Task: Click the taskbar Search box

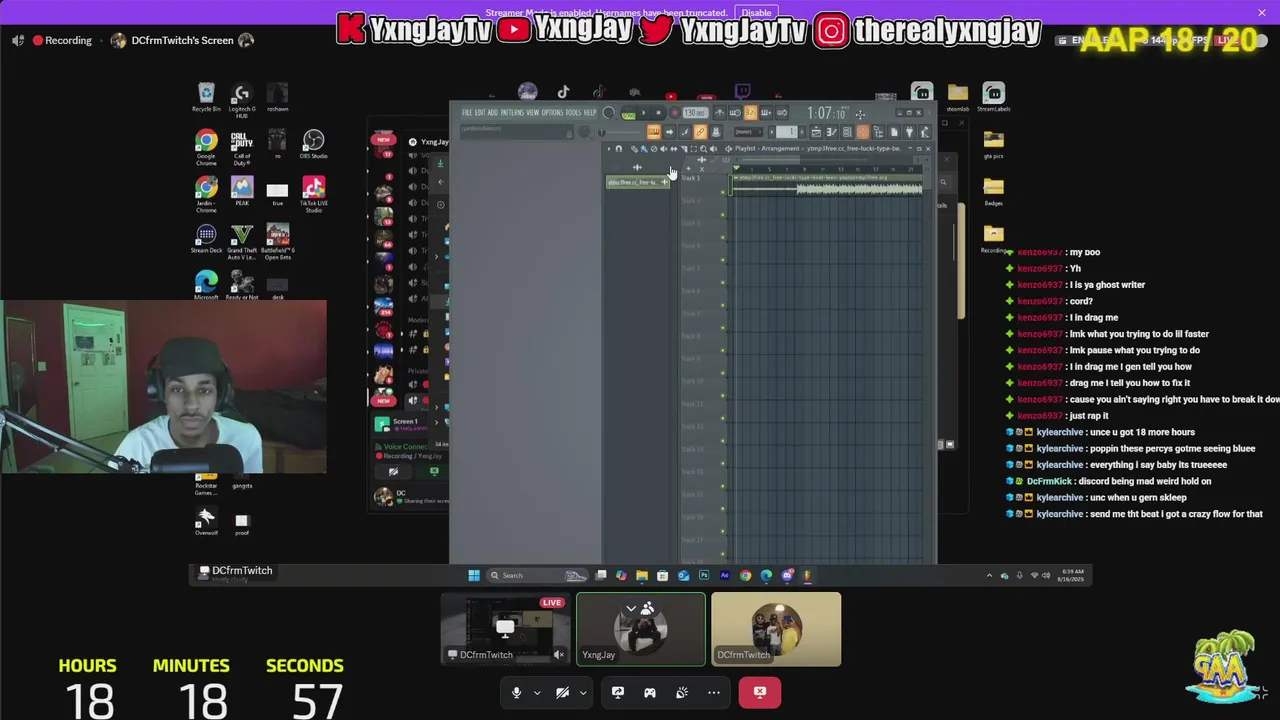Action: click(537, 575)
